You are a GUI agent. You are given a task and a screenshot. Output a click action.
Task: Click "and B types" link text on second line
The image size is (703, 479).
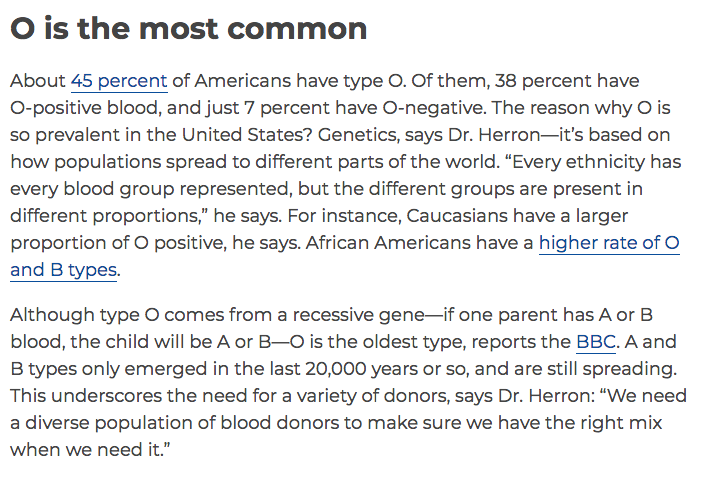click(64, 269)
